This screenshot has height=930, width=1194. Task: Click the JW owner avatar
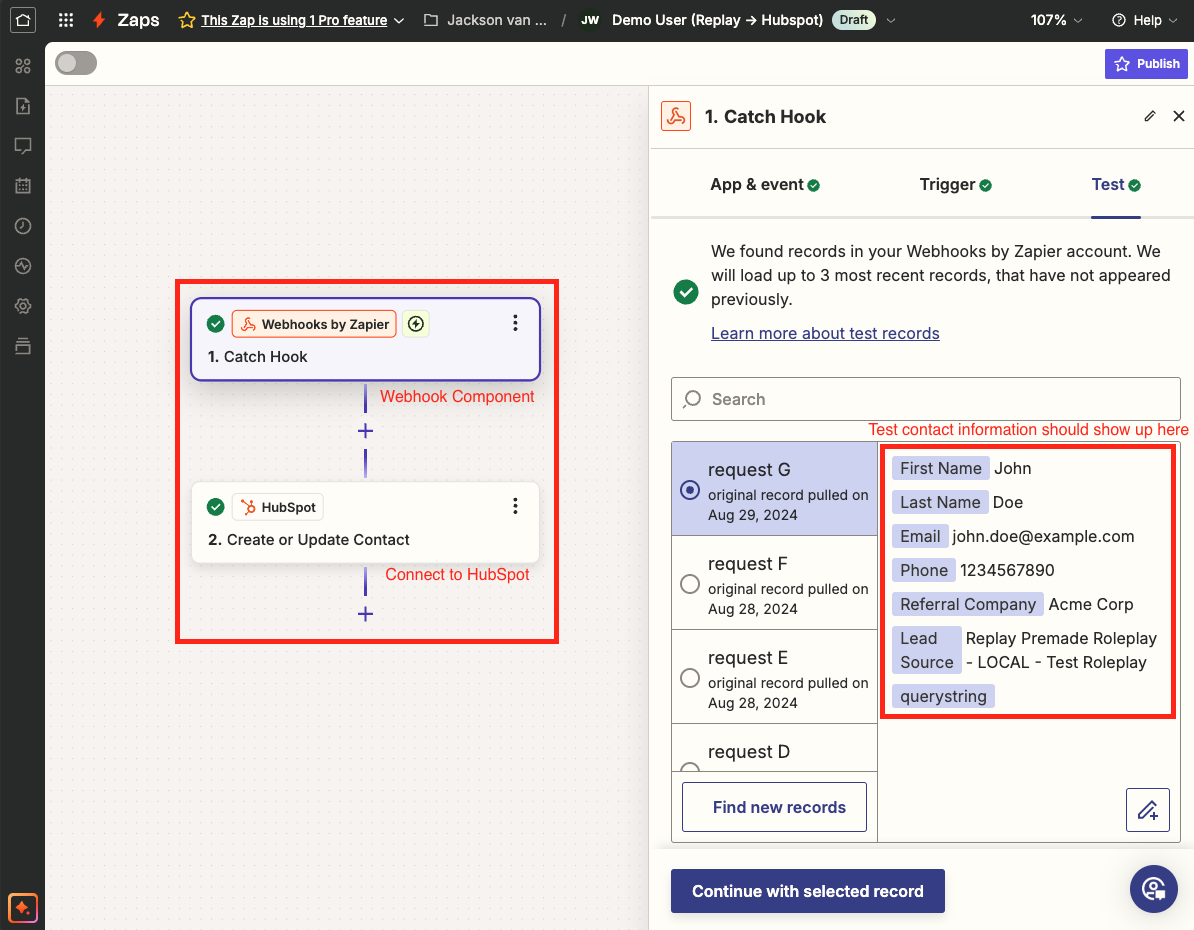(589, 21)
